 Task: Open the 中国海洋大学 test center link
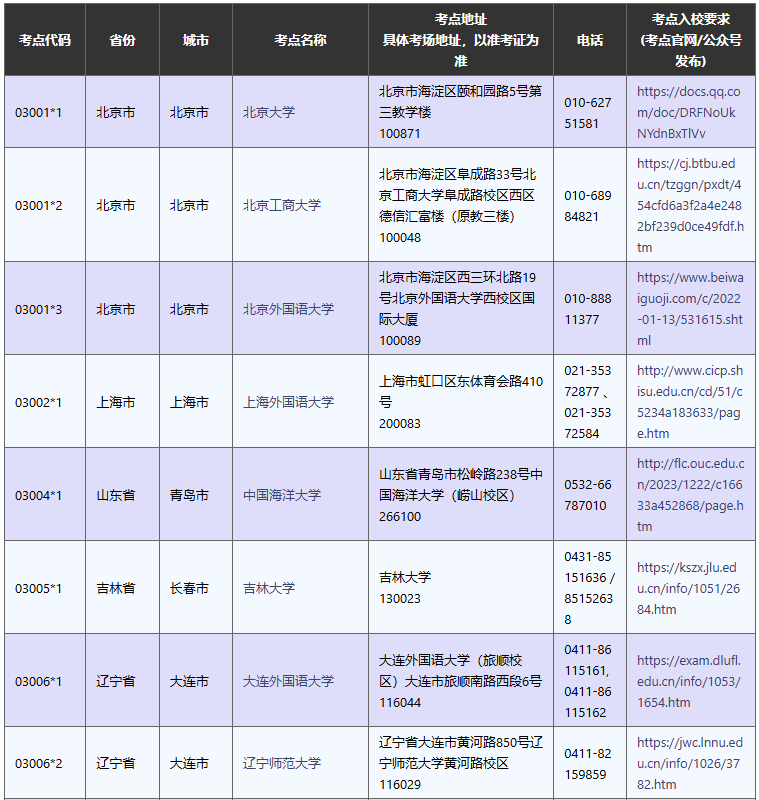click(282, 495)
